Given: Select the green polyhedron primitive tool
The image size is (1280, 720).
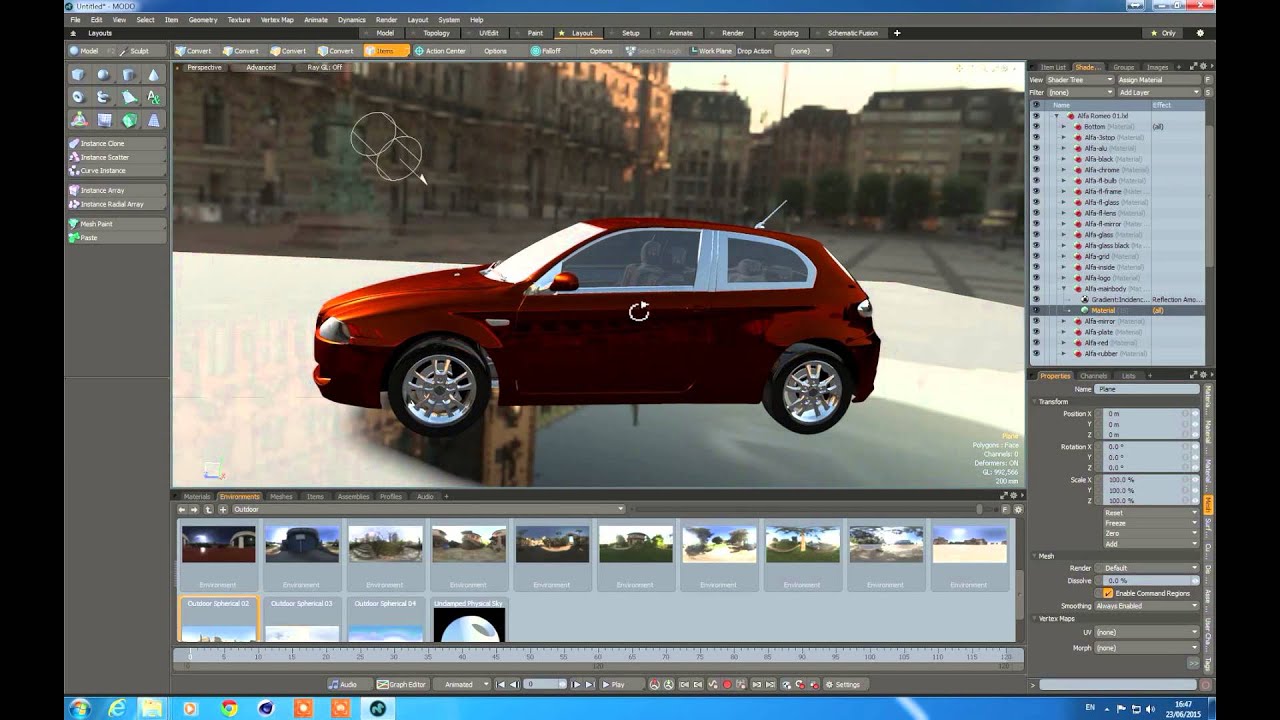Looking at the screenshot, I should tap(129, 120).
